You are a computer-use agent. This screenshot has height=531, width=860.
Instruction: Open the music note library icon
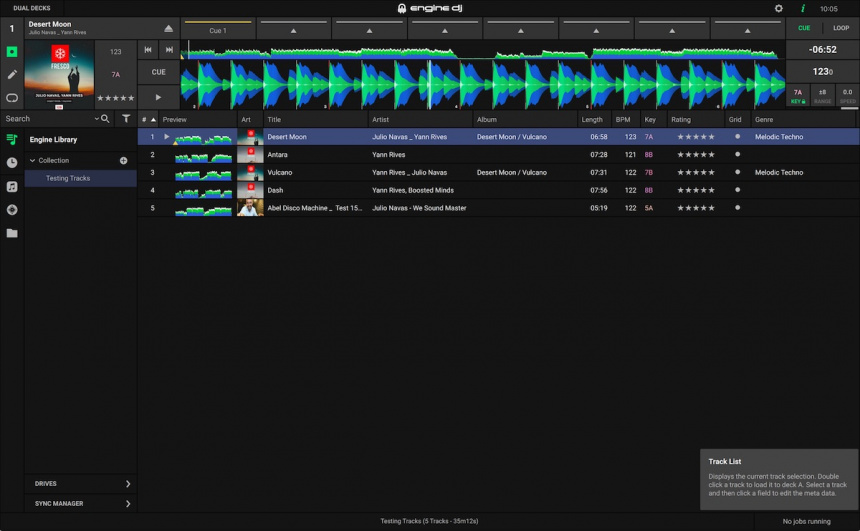[12, 187]
